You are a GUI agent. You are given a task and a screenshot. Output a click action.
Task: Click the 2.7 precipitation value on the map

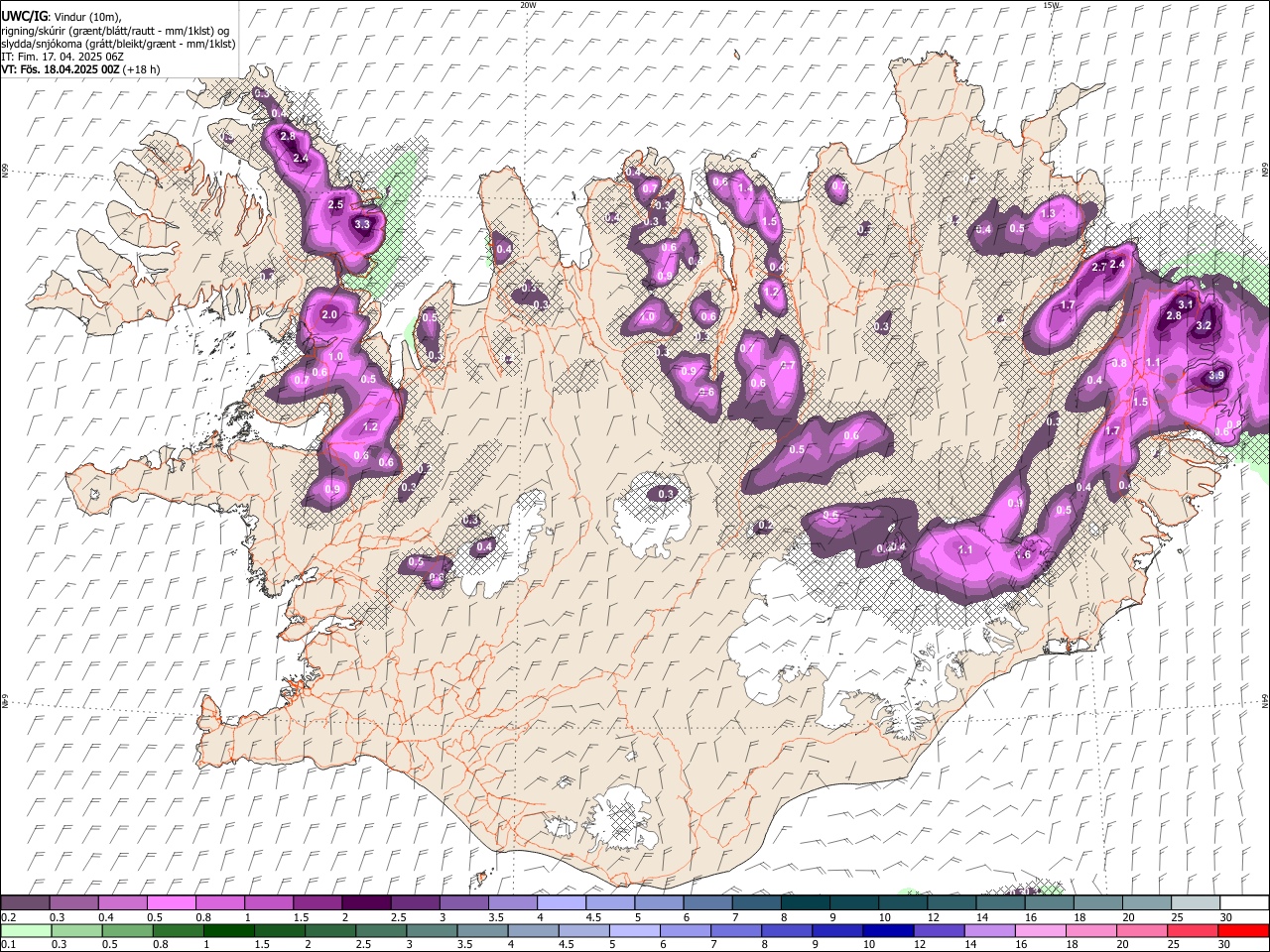[x=1099, y=268]
